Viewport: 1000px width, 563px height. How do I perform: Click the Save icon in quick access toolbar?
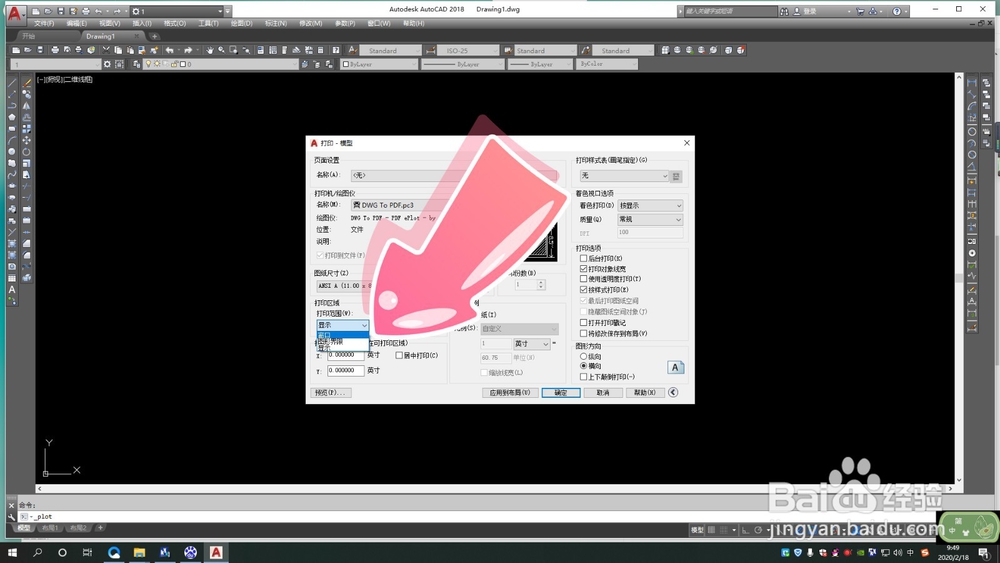pos(61,11)
